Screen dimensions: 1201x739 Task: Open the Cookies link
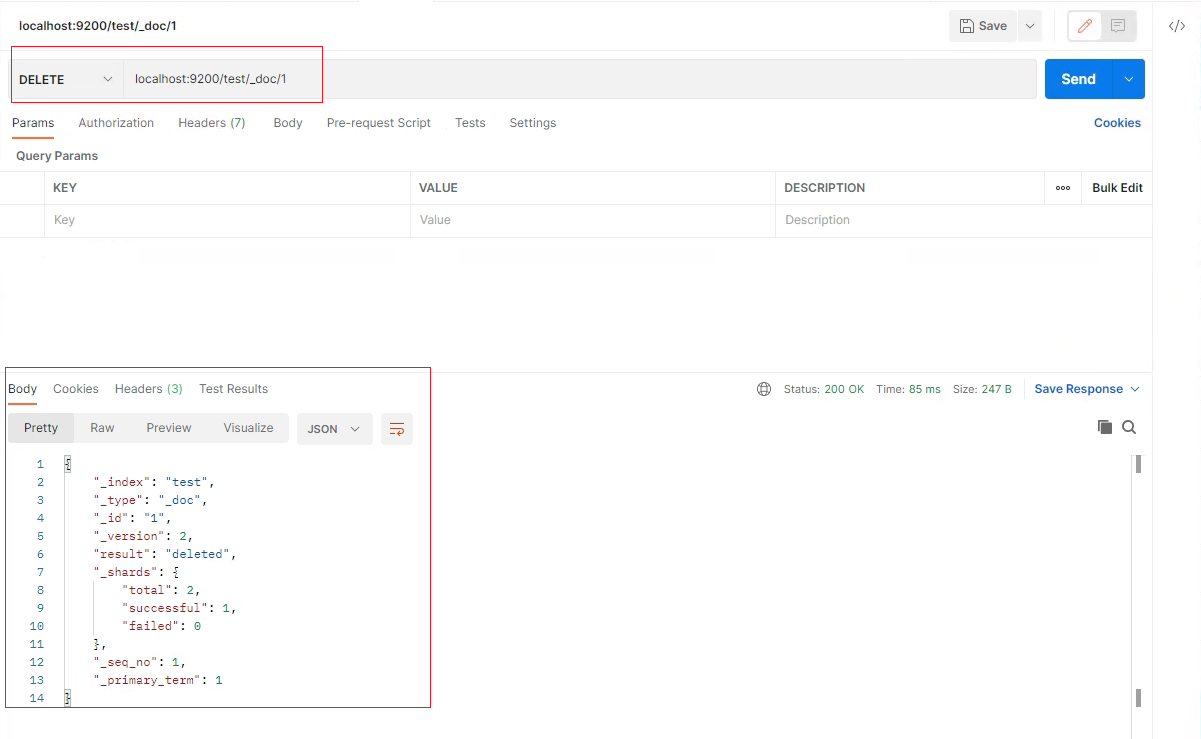click(1117, 123)
